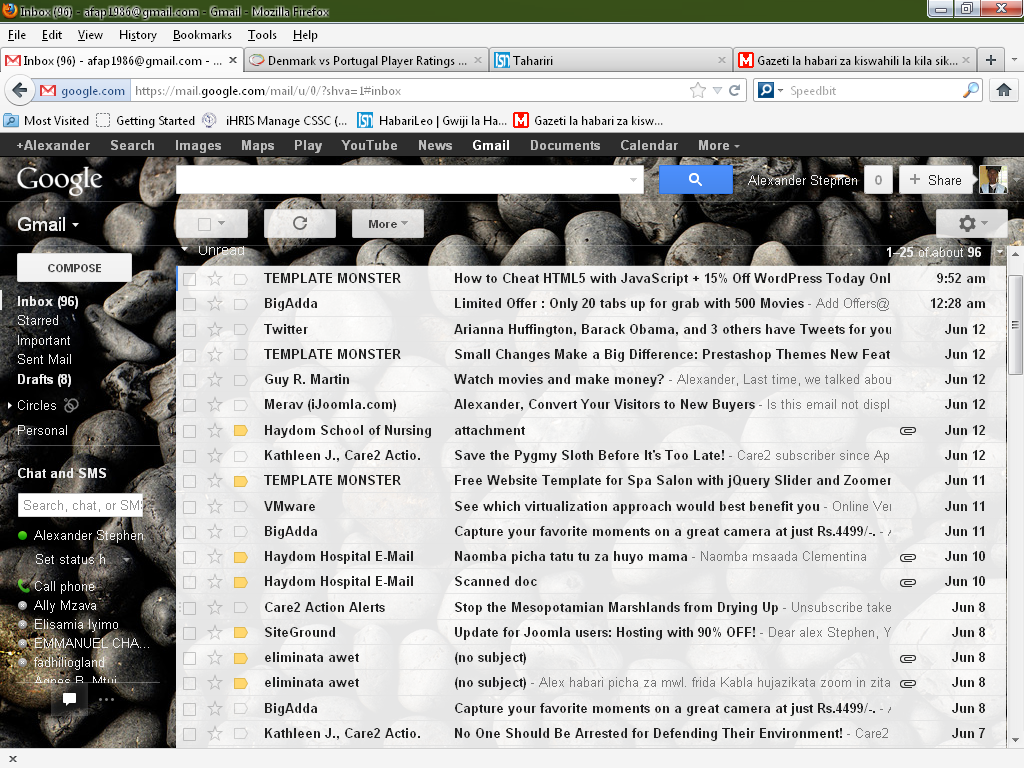Open Drafts (8) folder

coord(44,379)
